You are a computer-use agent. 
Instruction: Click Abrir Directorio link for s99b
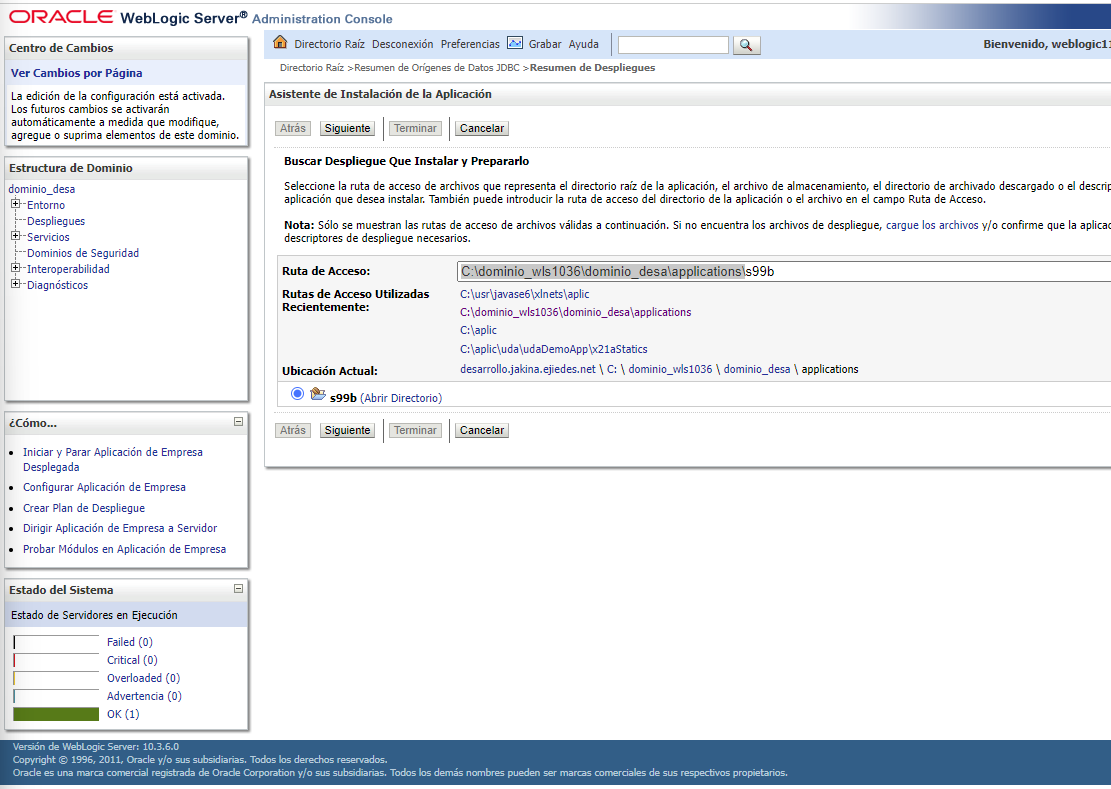(401, 398)
